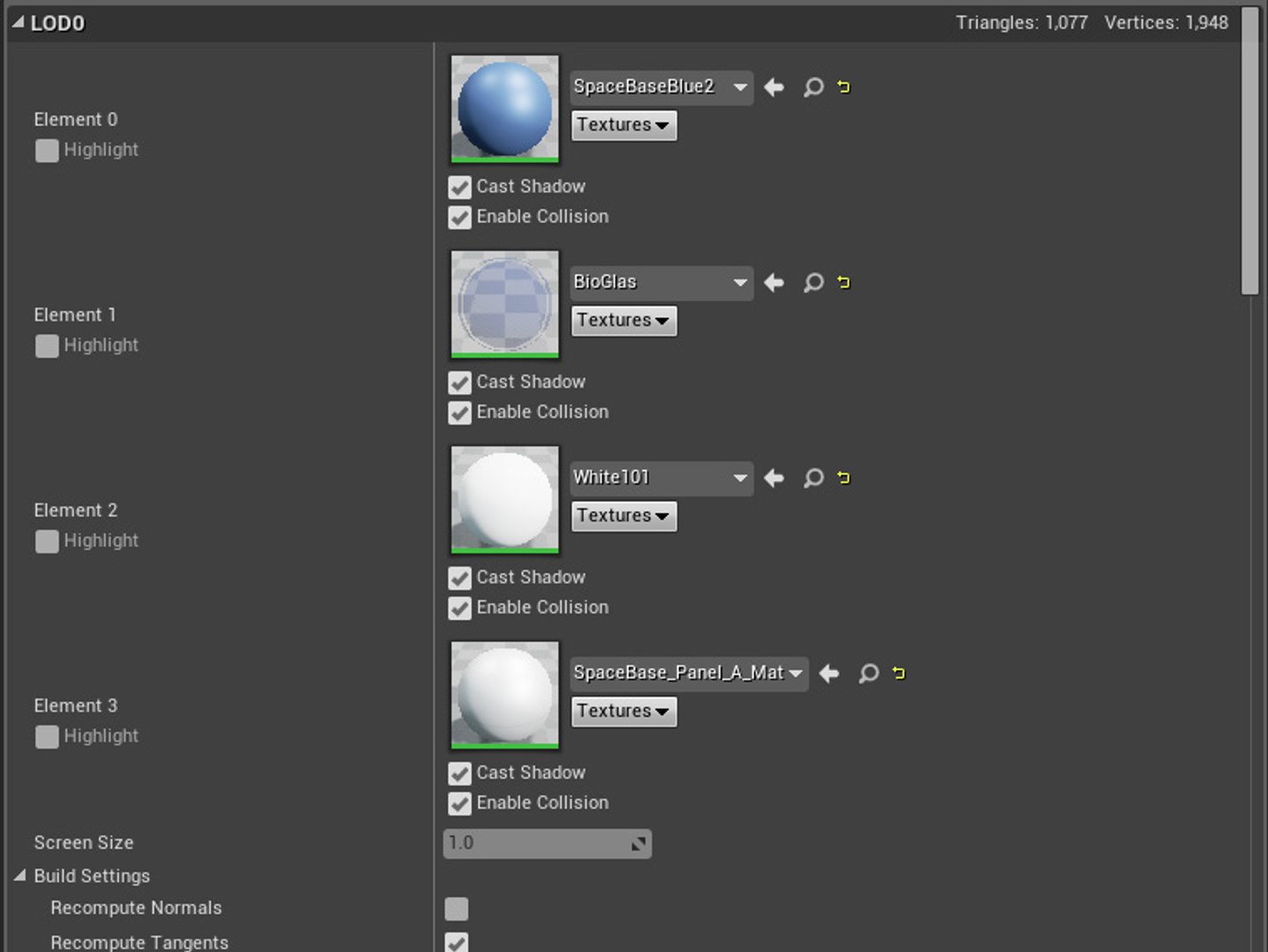
Task: Uncheck Enable Collision for BioGlas element
Action: (x=459, y=413)
